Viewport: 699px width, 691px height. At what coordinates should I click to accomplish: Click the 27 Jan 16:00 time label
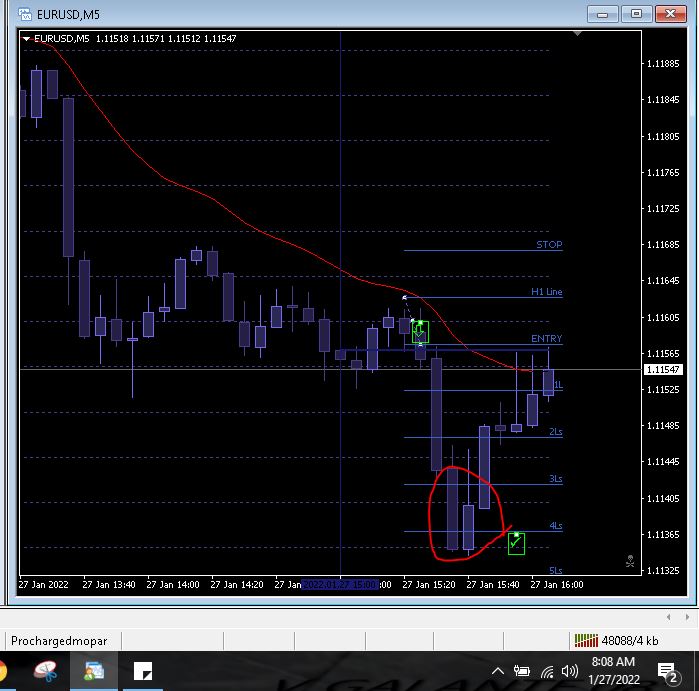click(557, 584)
